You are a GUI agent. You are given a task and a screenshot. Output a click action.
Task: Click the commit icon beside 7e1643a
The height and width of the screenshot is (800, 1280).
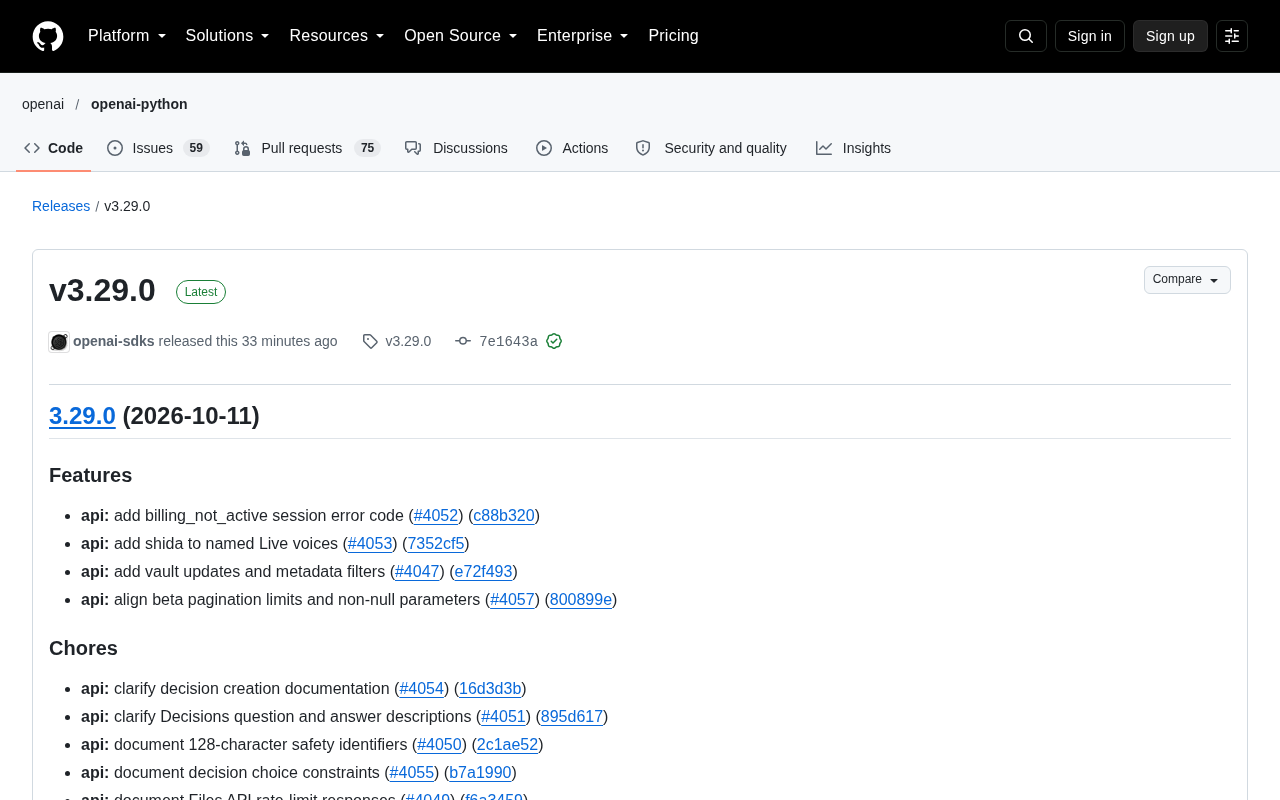463,341
